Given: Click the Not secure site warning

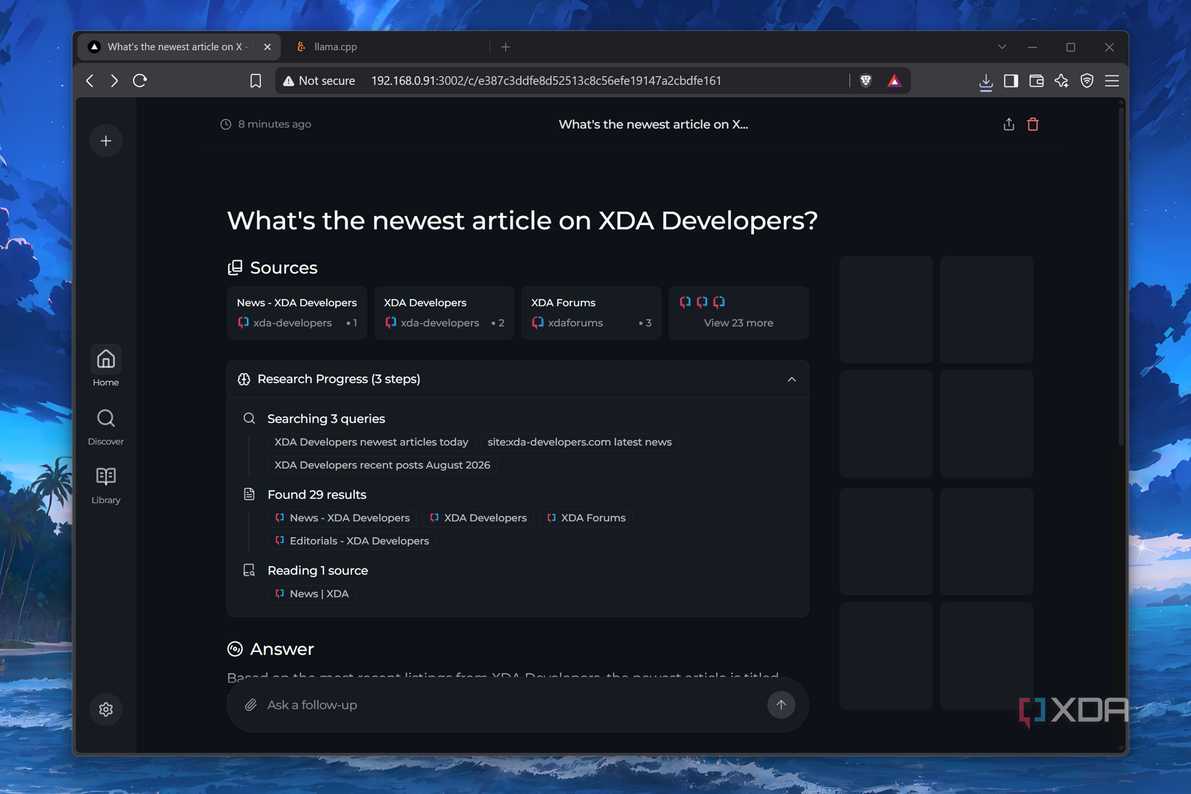Looking at the screenshot, I should 319,81.
